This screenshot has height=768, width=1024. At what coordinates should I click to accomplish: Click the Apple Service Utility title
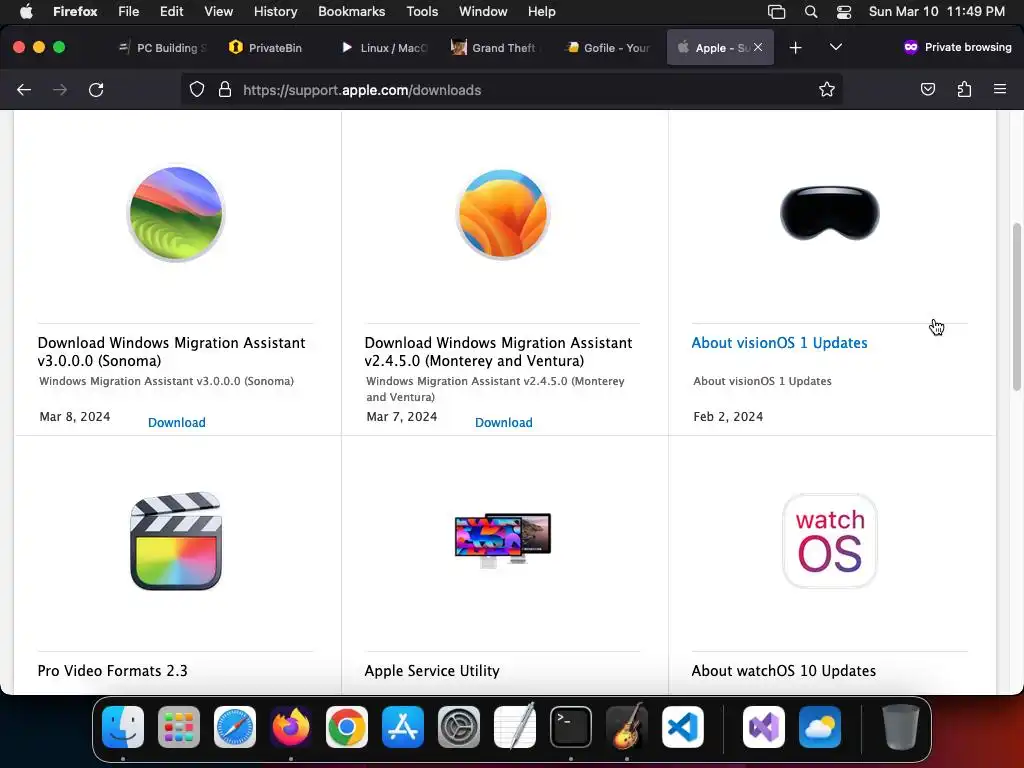[432, 671]
